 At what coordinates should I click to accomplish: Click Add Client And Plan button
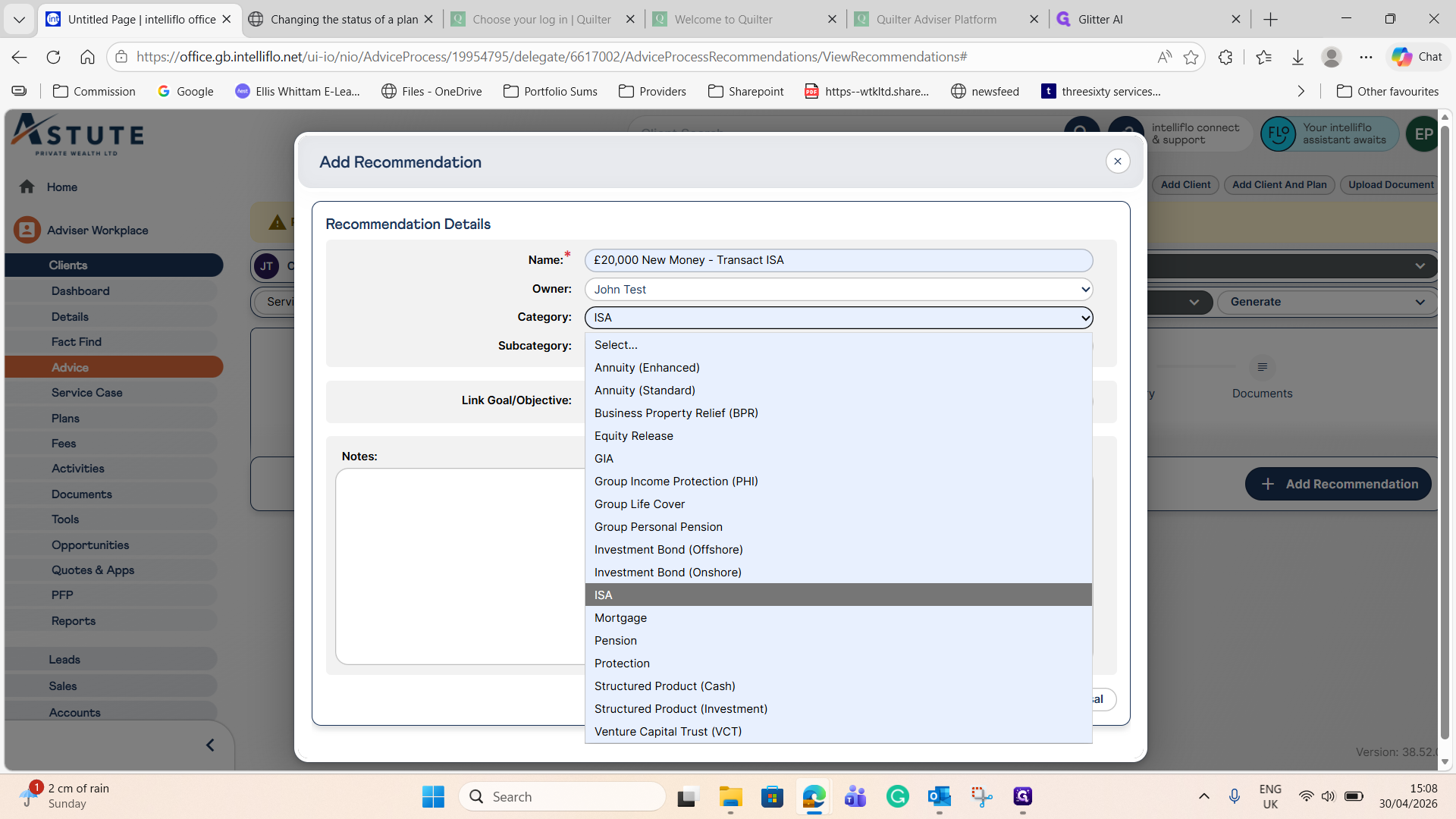(1279, 184)
